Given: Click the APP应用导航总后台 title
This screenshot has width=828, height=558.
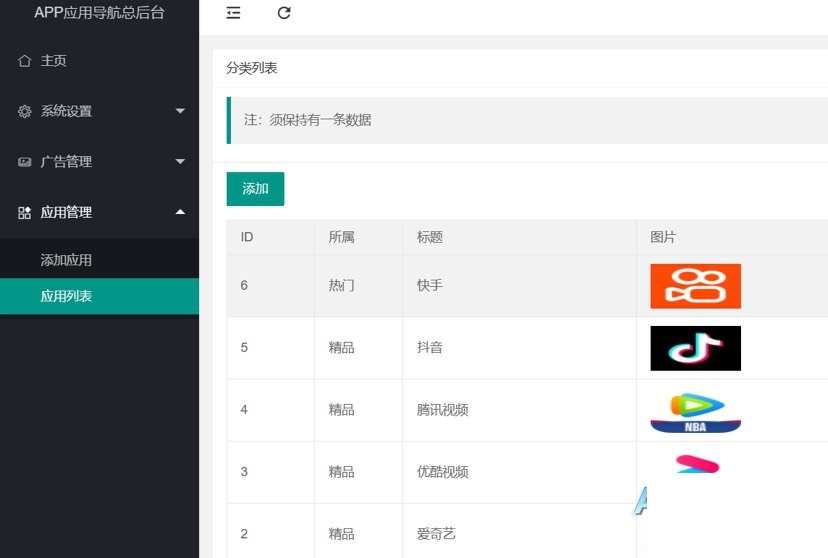Looking at the screenshot, I should click(99, 13).
